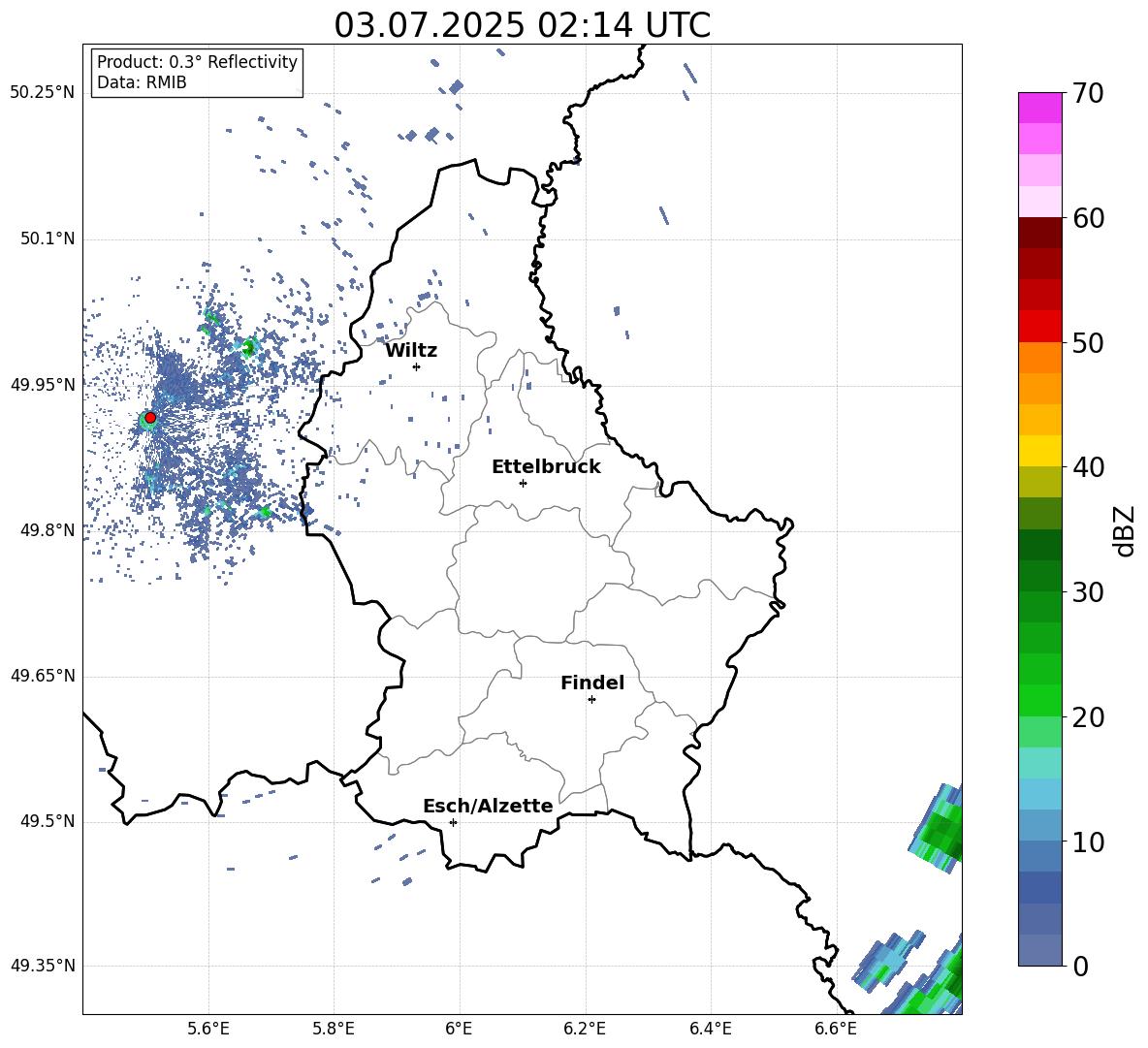The width and height of the screenshot is (1148, 1048).
Task: Click the 'Product: 0.3° Reflectivity' text
Action: click(x=197, y=62)
